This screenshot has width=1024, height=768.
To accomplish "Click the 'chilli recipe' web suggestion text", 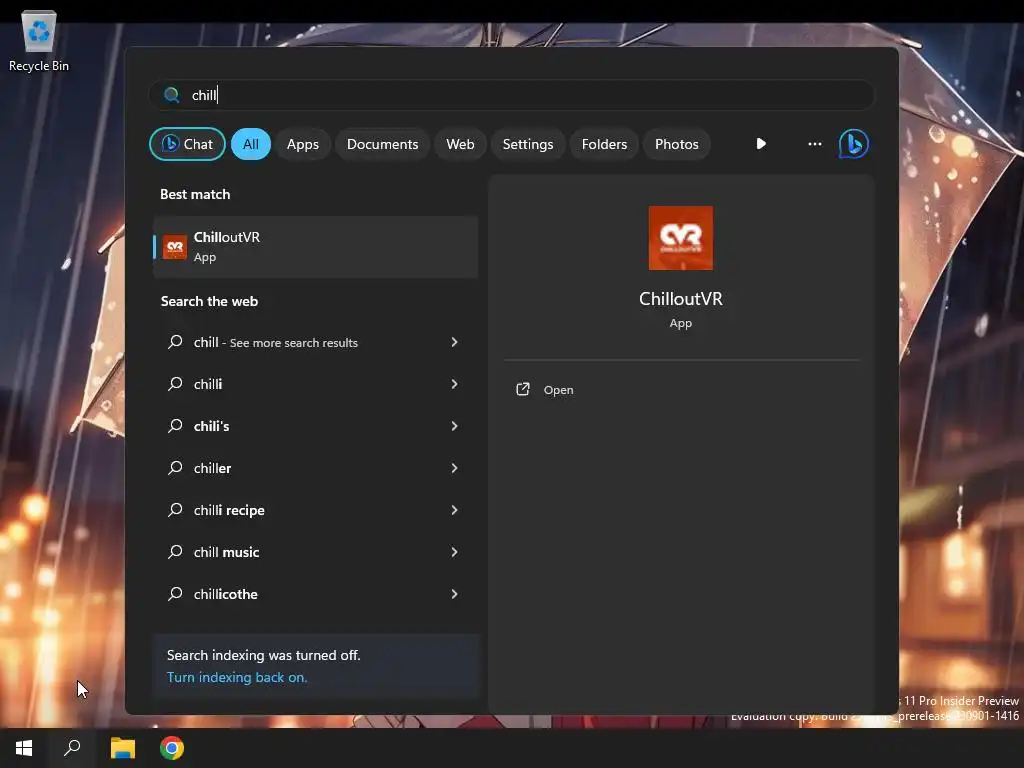I will point(229,510).
